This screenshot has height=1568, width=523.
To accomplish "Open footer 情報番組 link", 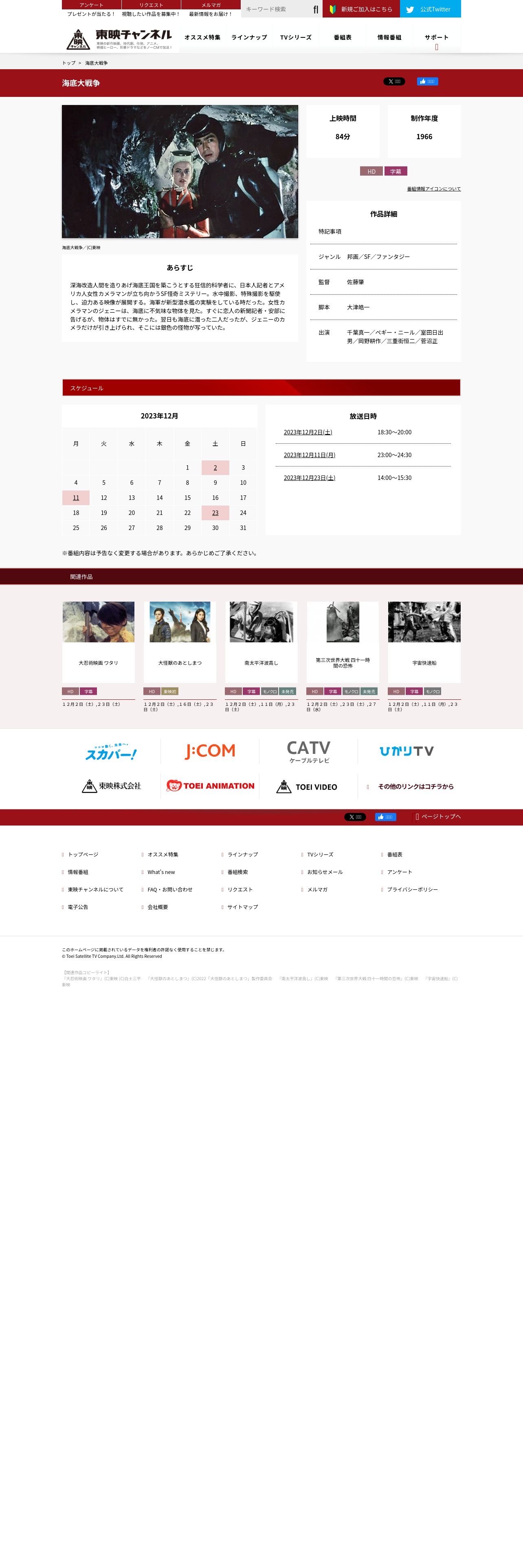I will pos(78,872).
